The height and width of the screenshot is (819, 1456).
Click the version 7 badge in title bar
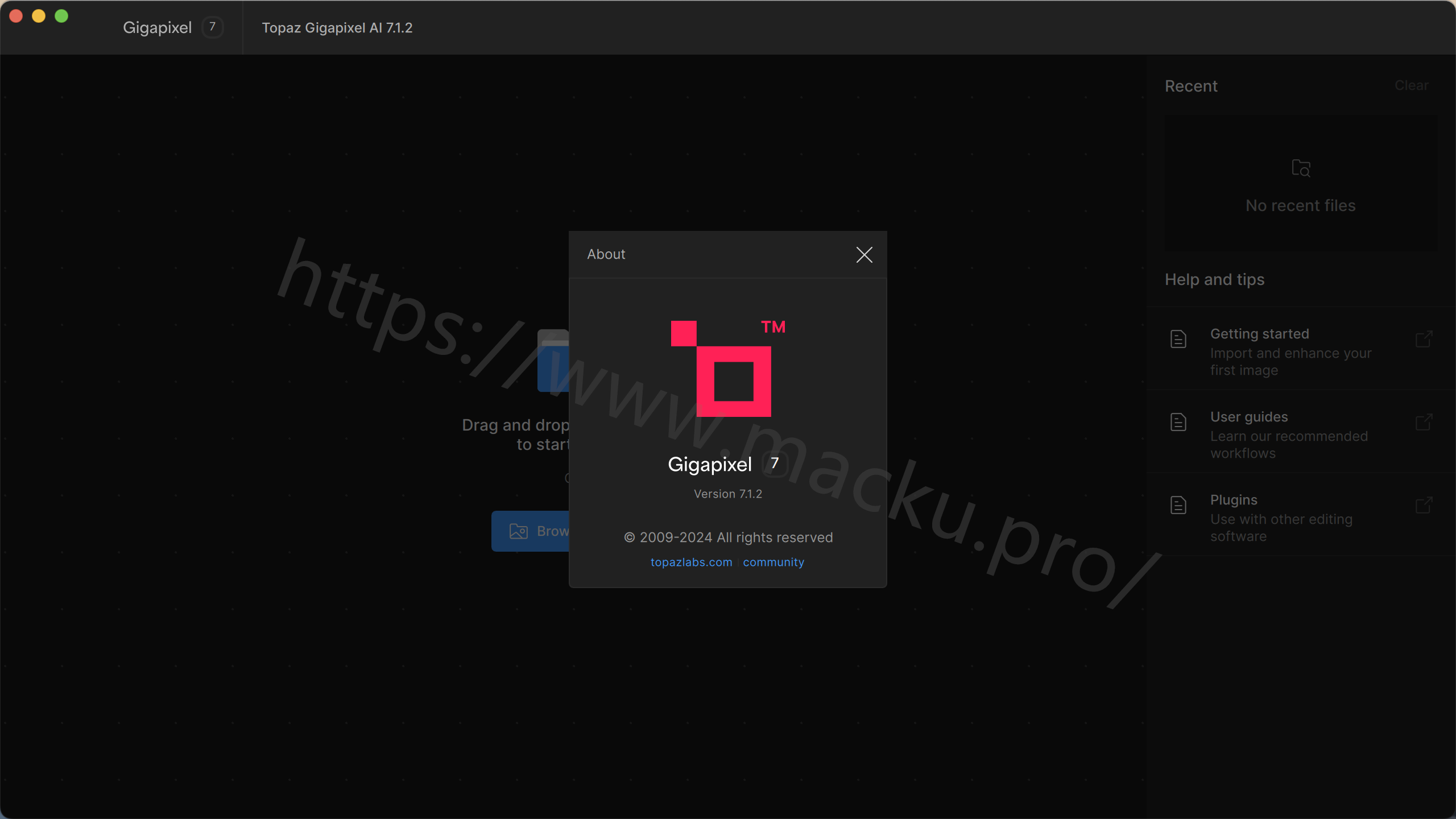[x=212, y=27]
